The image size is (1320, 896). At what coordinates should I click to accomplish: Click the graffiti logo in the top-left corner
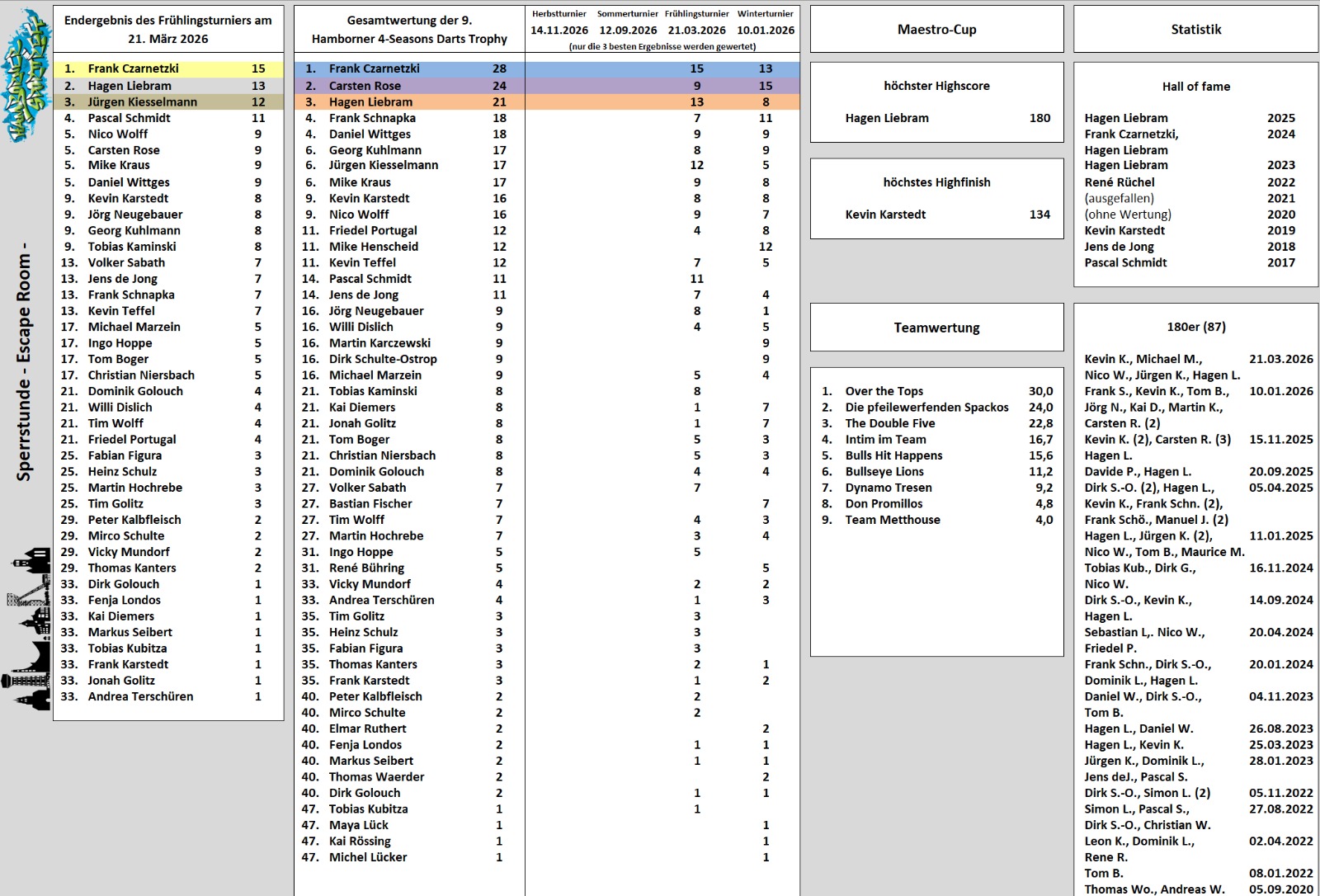coord(26,74)
